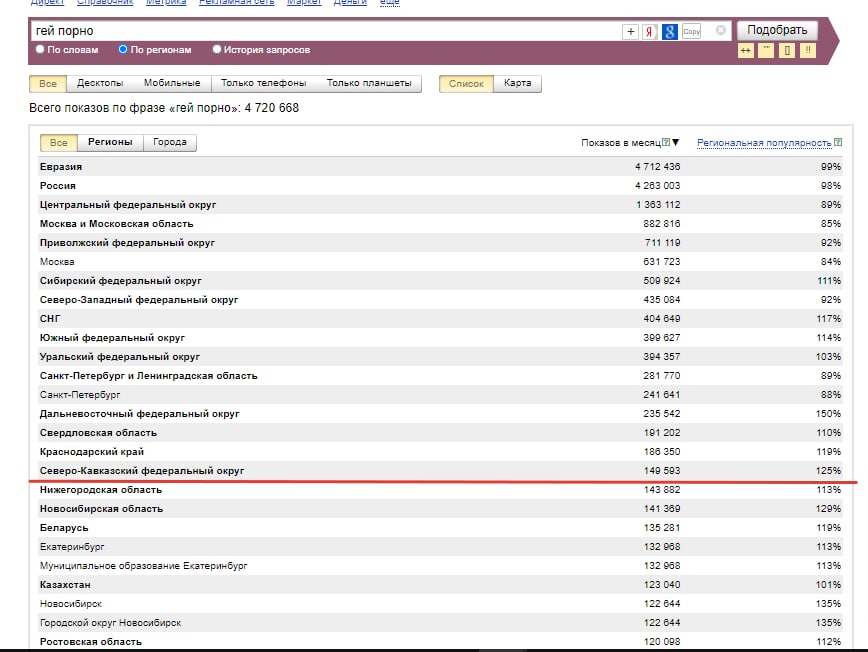
Task: Click the 'СНГ' row name
Action: 50,319
